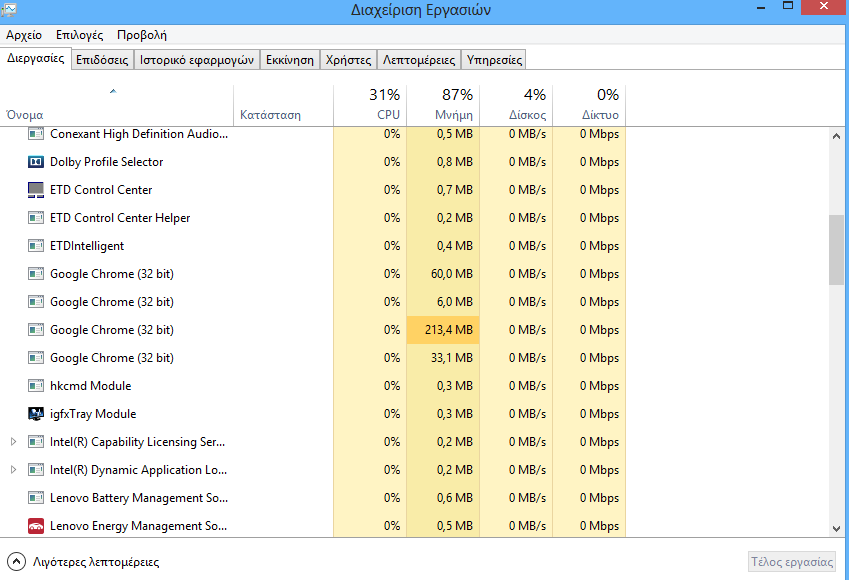Expand the Intel(R) Capability Licensing Service row
The width and height of the screenshot is (849, 580).
14,442
